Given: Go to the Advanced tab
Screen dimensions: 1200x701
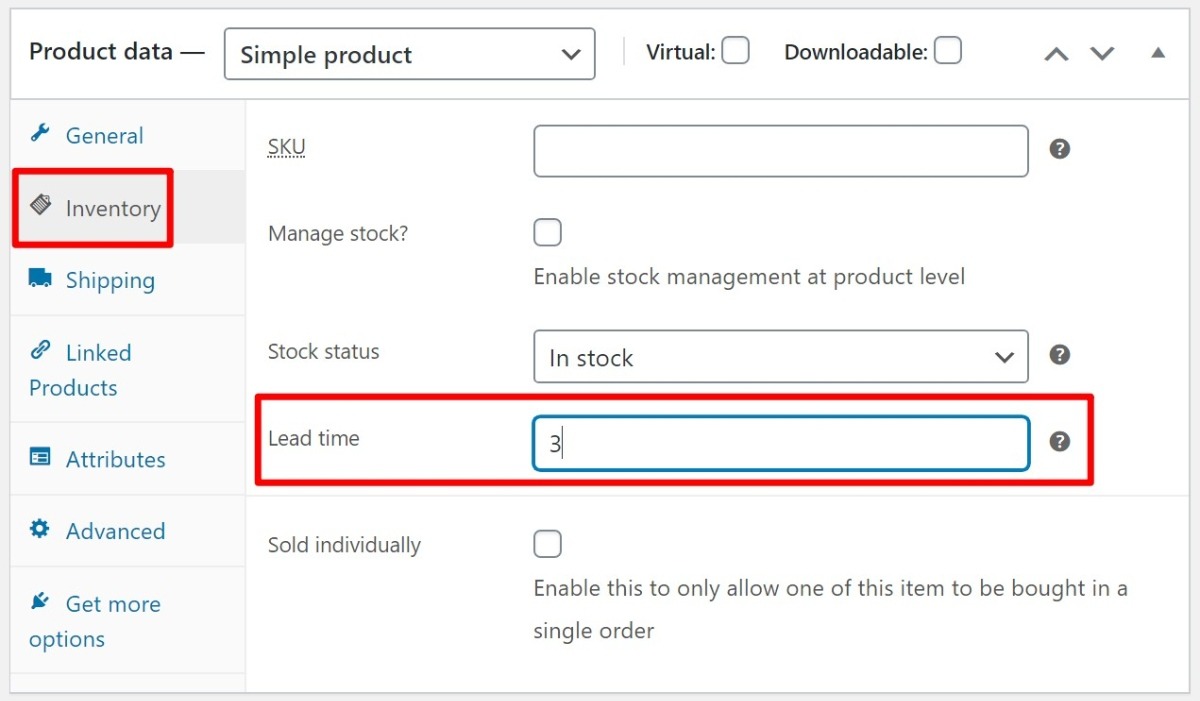Looking at the screenshot, I should coord(115,531).
